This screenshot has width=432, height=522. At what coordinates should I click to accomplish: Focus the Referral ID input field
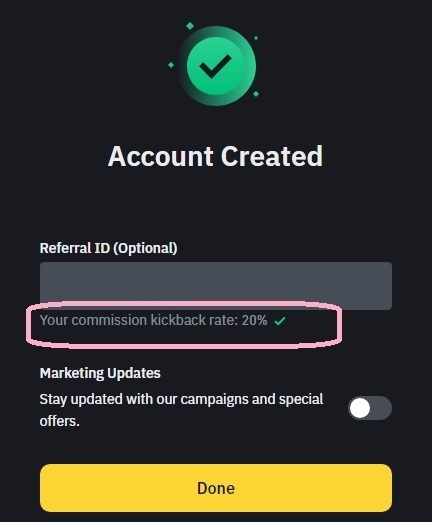coord(216,286)
